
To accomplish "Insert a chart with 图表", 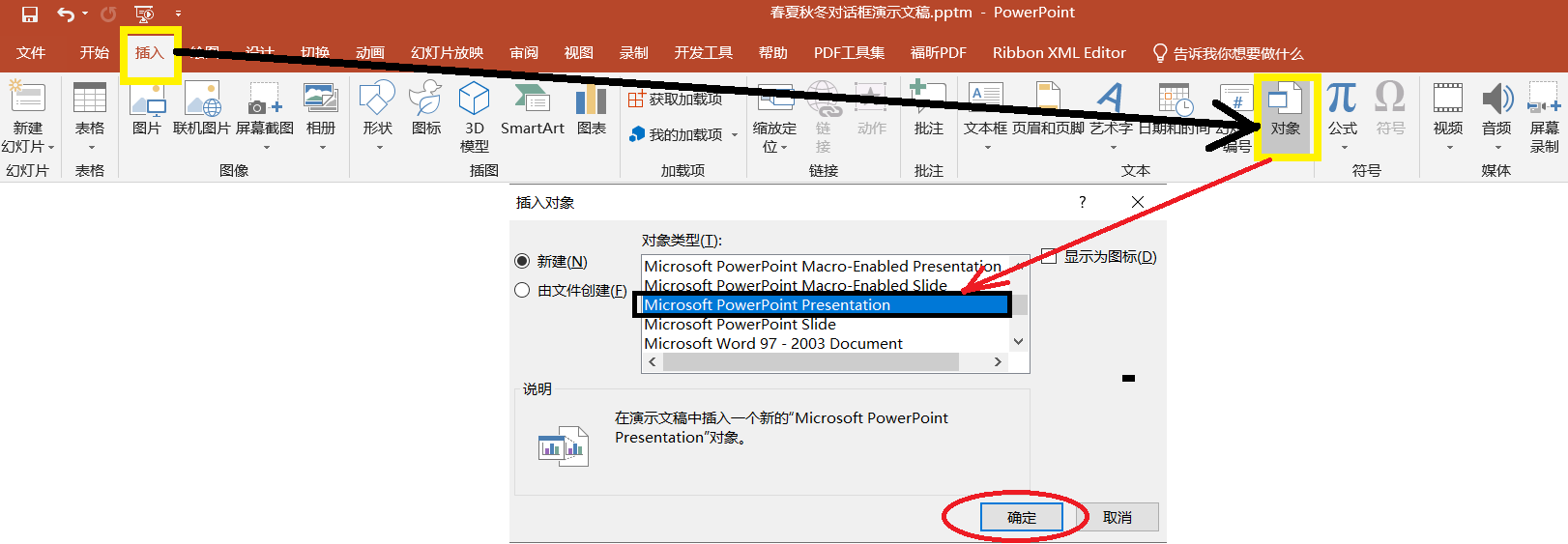I will [x=591, y=108].
